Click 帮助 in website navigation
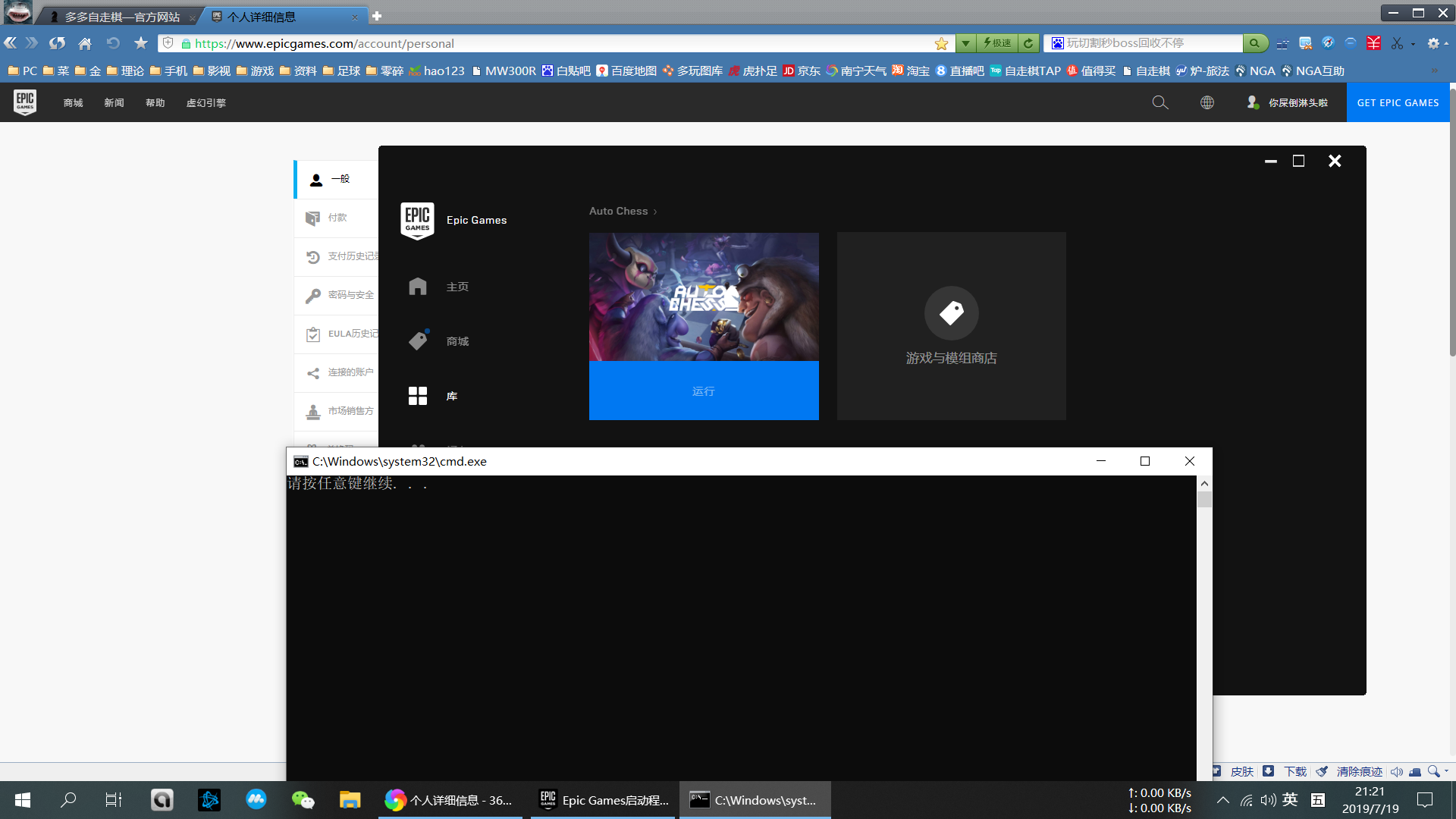This screenshot has width=1456, height=819. tap(155, 102)
